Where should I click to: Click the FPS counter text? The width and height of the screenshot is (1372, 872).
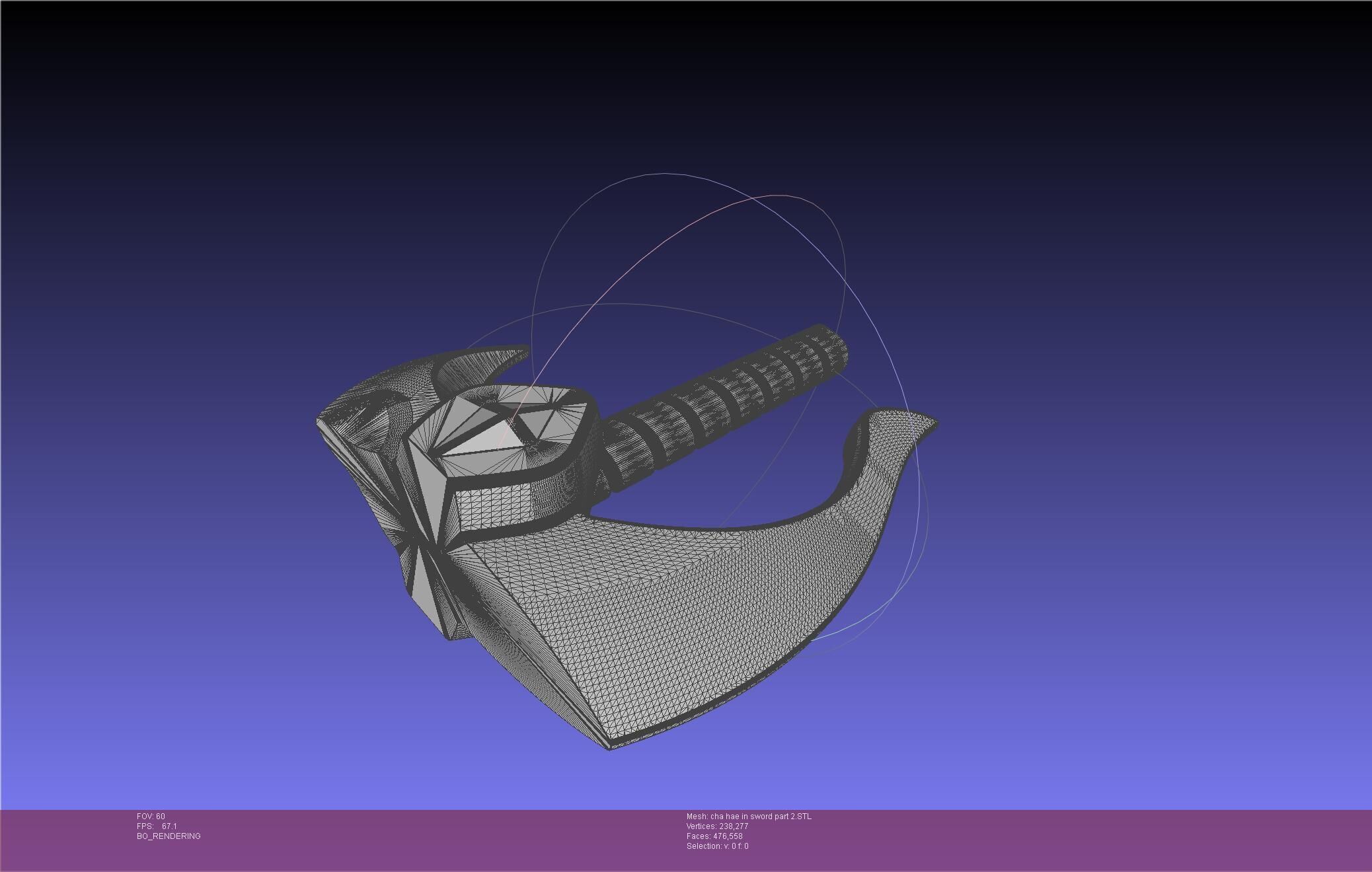coord(157,826)
